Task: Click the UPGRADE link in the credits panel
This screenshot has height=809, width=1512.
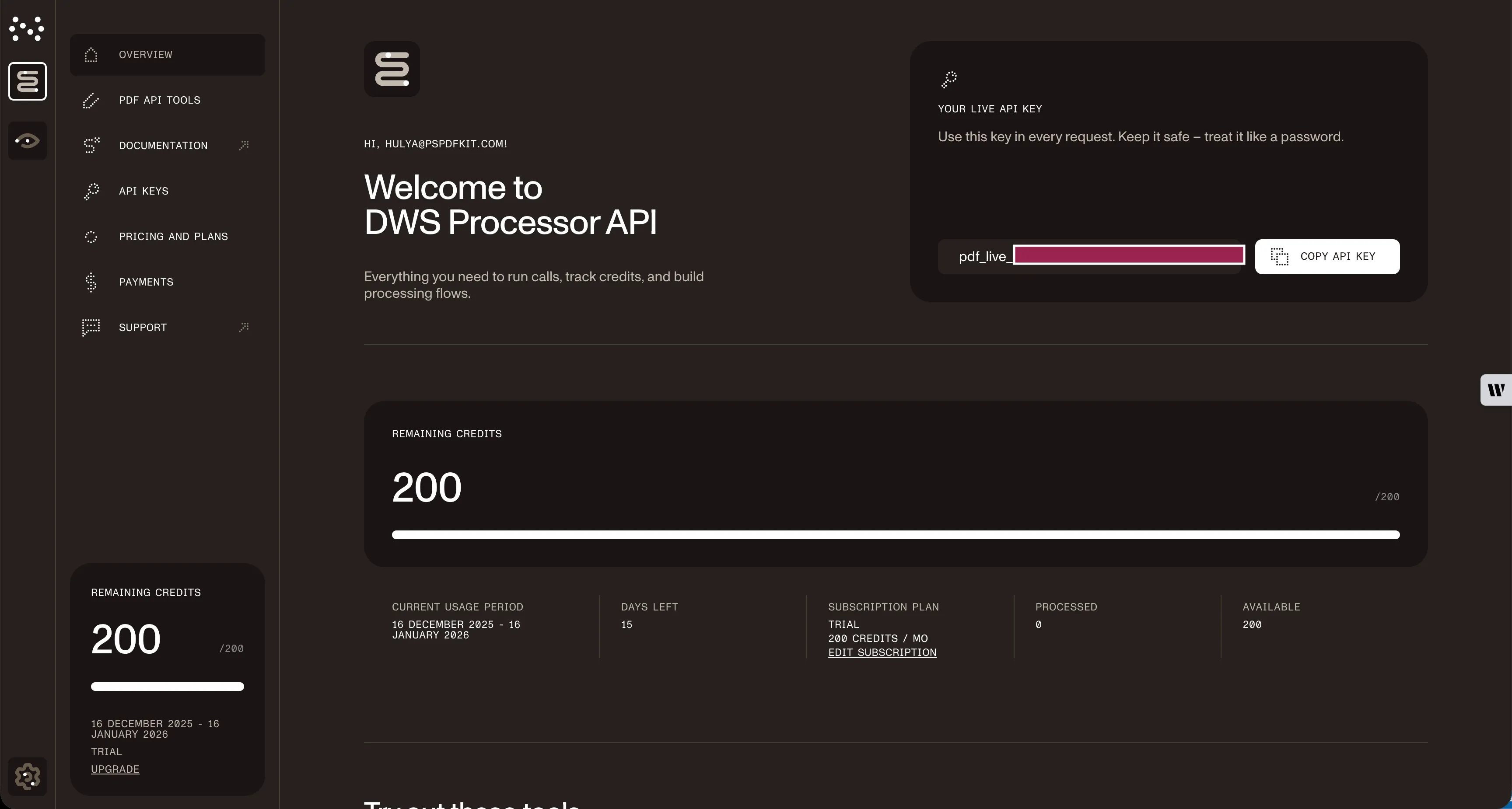Action: [115, 769]
